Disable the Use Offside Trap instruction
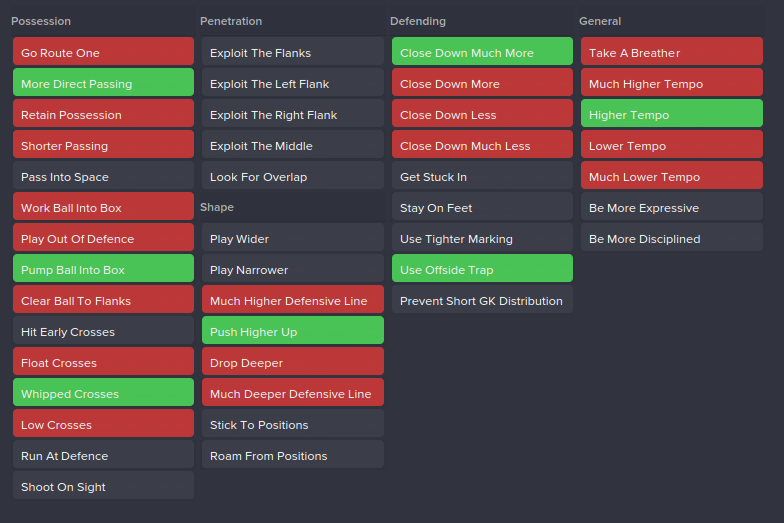The width and height of the screenshot is (784, 523). pos(482,269)
